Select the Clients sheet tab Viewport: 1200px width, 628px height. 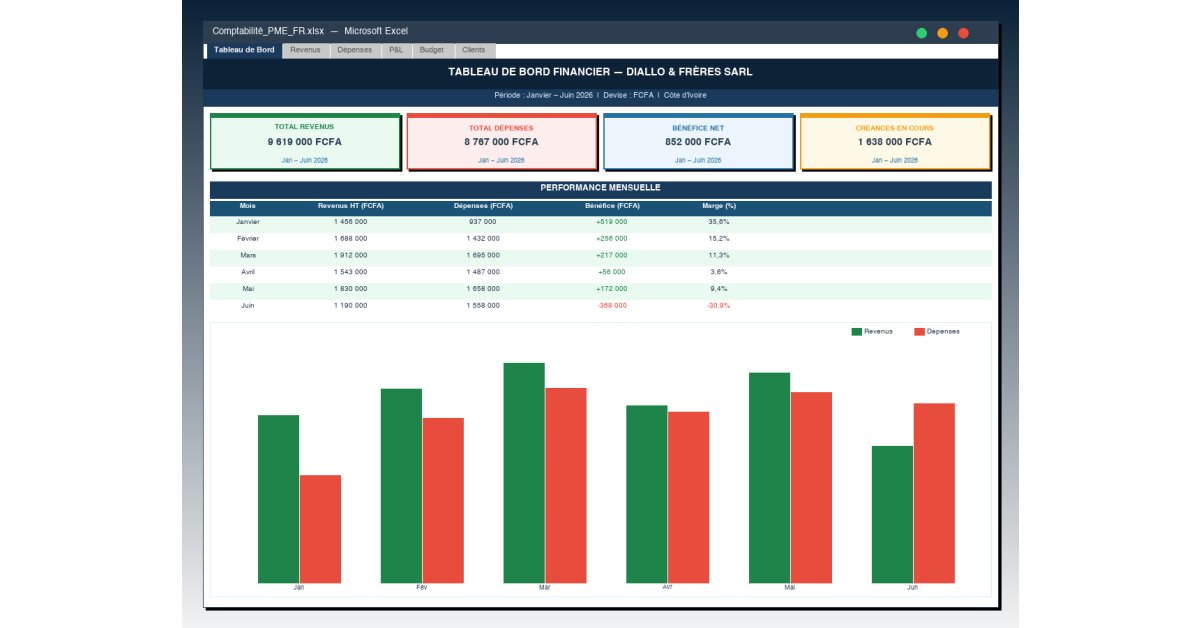pos(474,50)
